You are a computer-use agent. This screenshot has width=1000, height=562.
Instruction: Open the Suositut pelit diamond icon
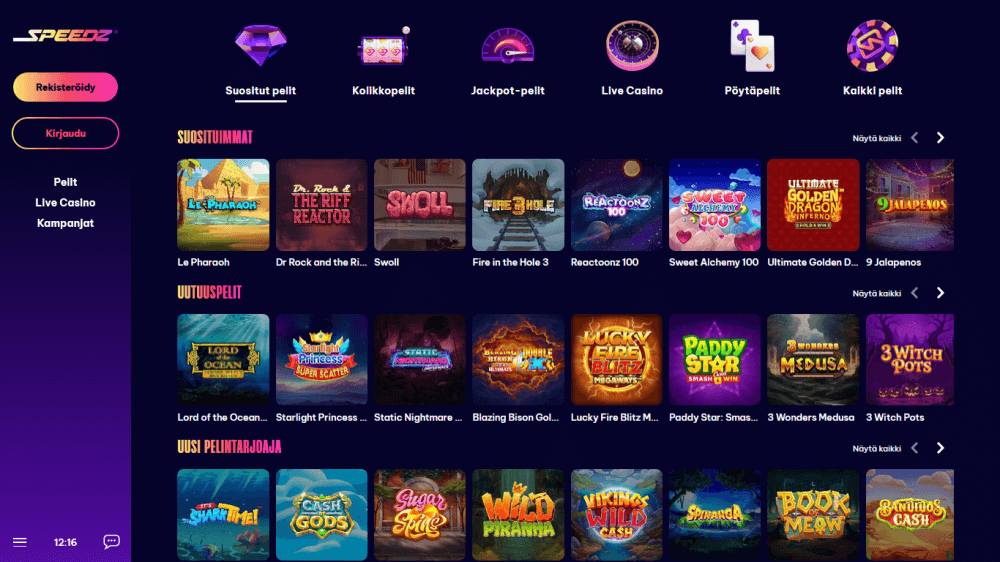[260, 45]
